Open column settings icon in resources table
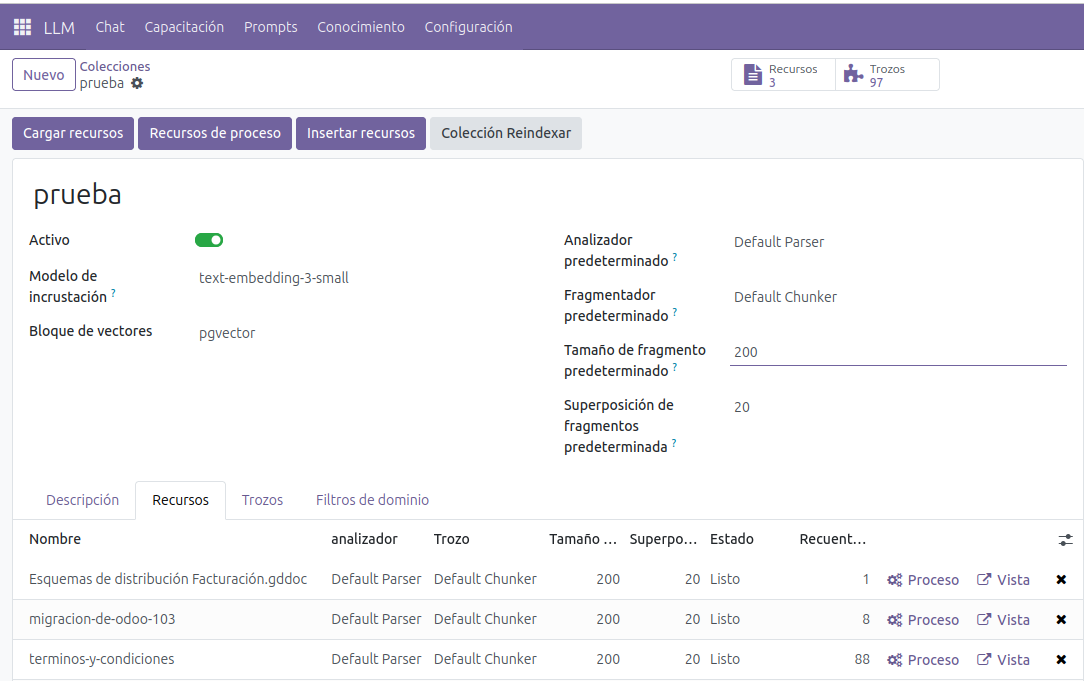The image size is (1084, 681). point(1065,540)
